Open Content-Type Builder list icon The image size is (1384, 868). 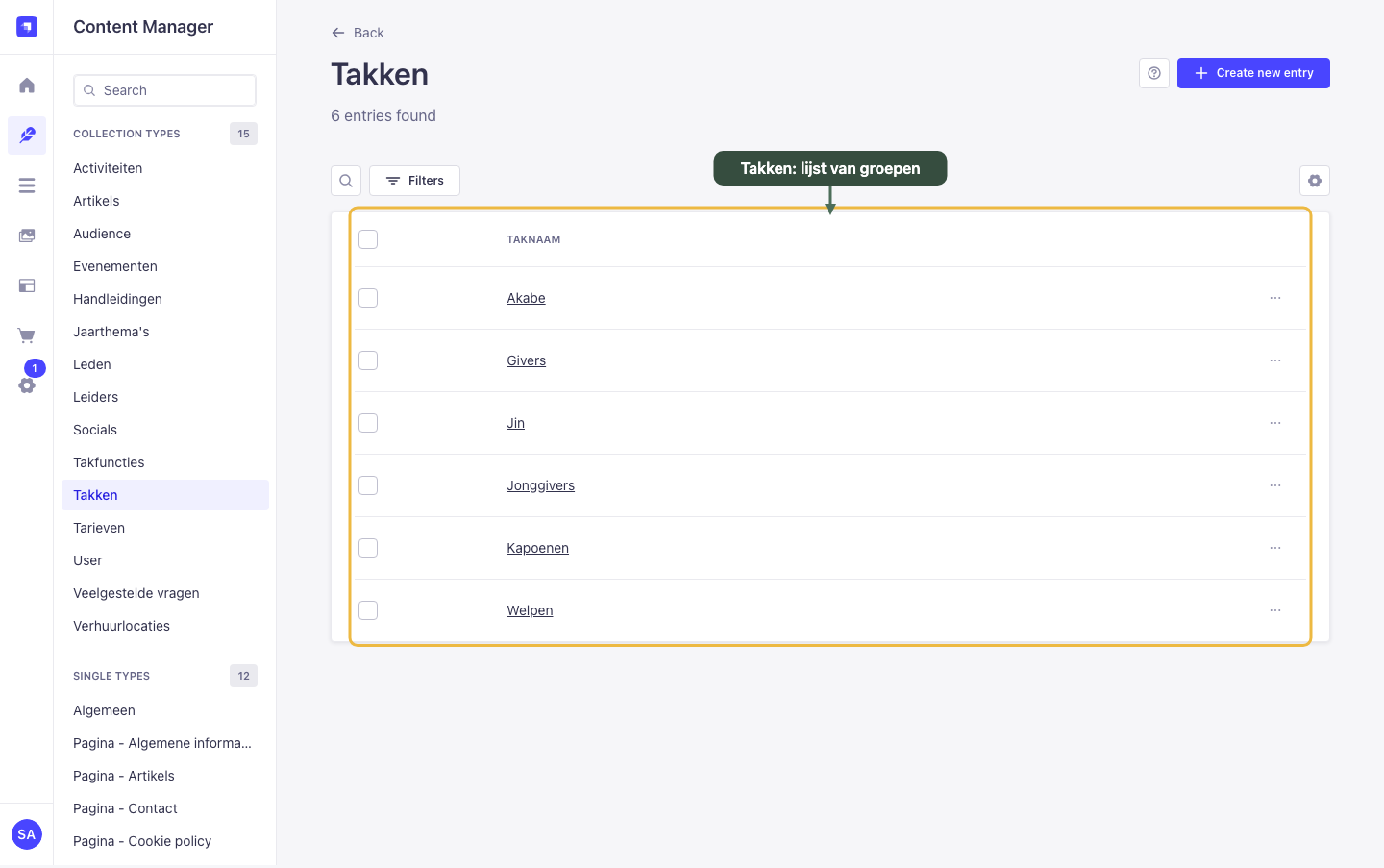(x=27, y=186)
